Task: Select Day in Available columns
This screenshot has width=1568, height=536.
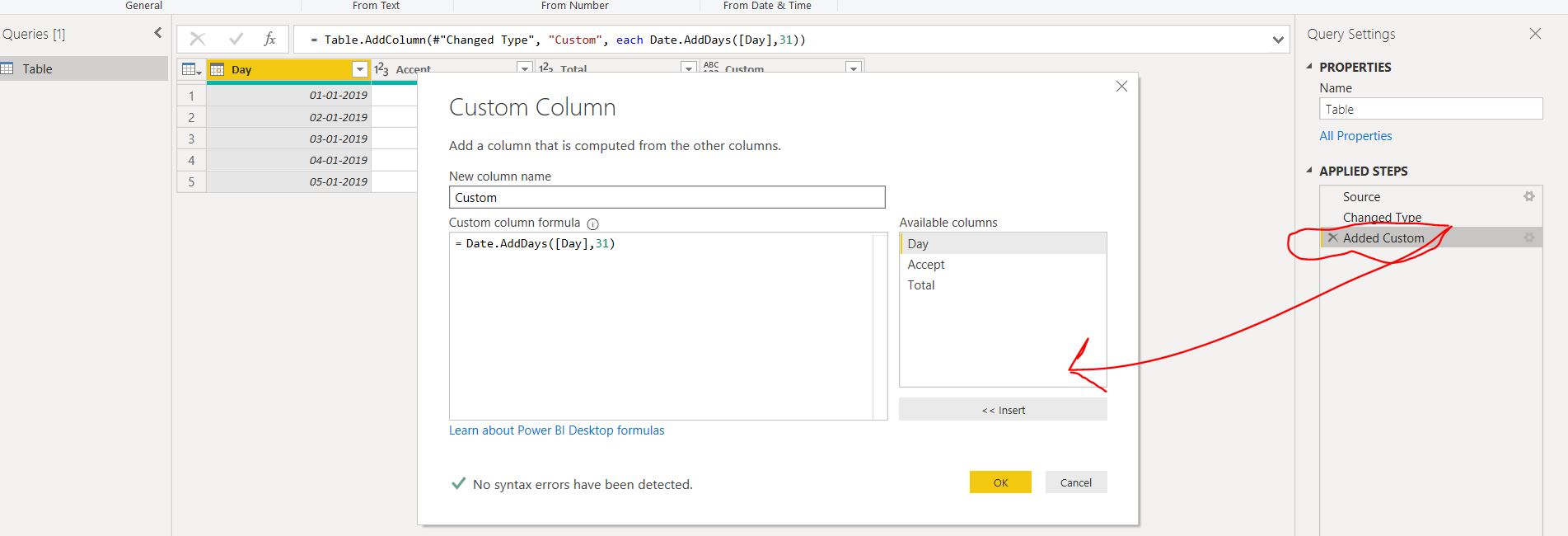Action: pyautogui.click(x=1003, y=244)
